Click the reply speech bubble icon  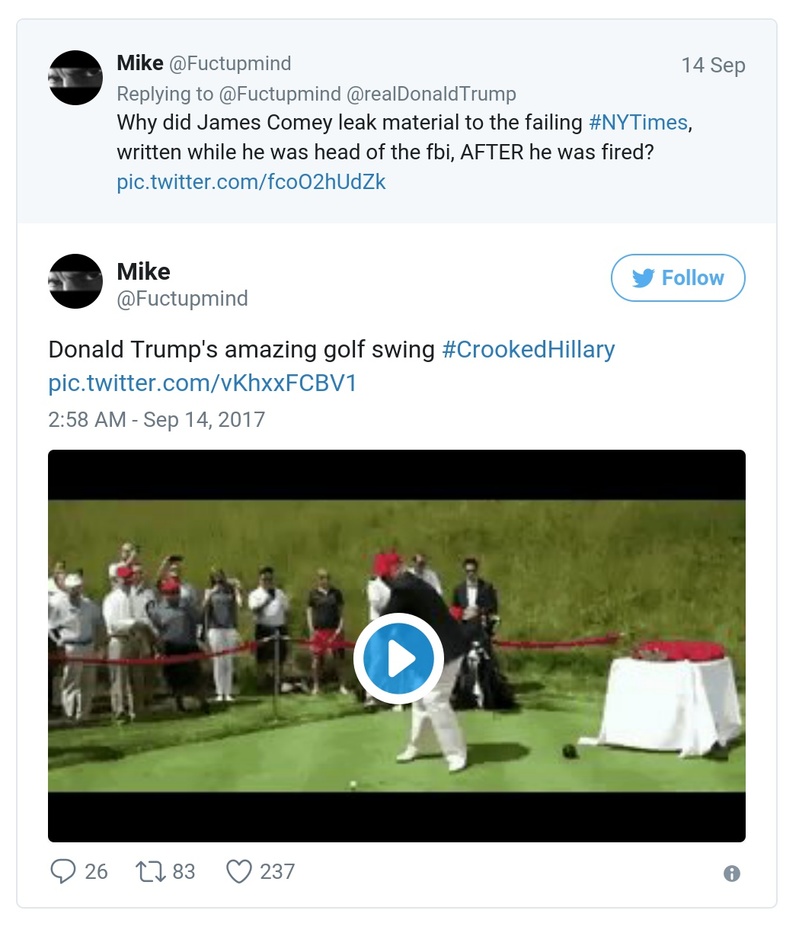(x=63, y=871)
